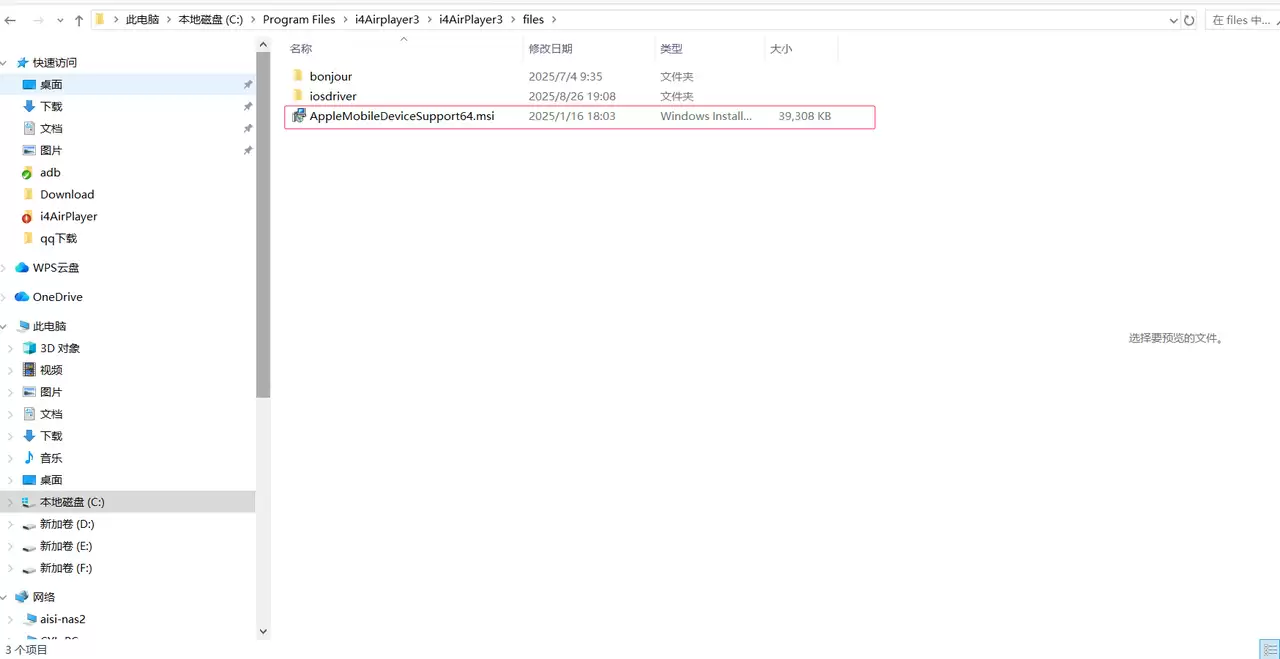This screenshot has width=1280, height=659.
Task: Click the navigation pane vertical scrollbar
Action: 263,300
